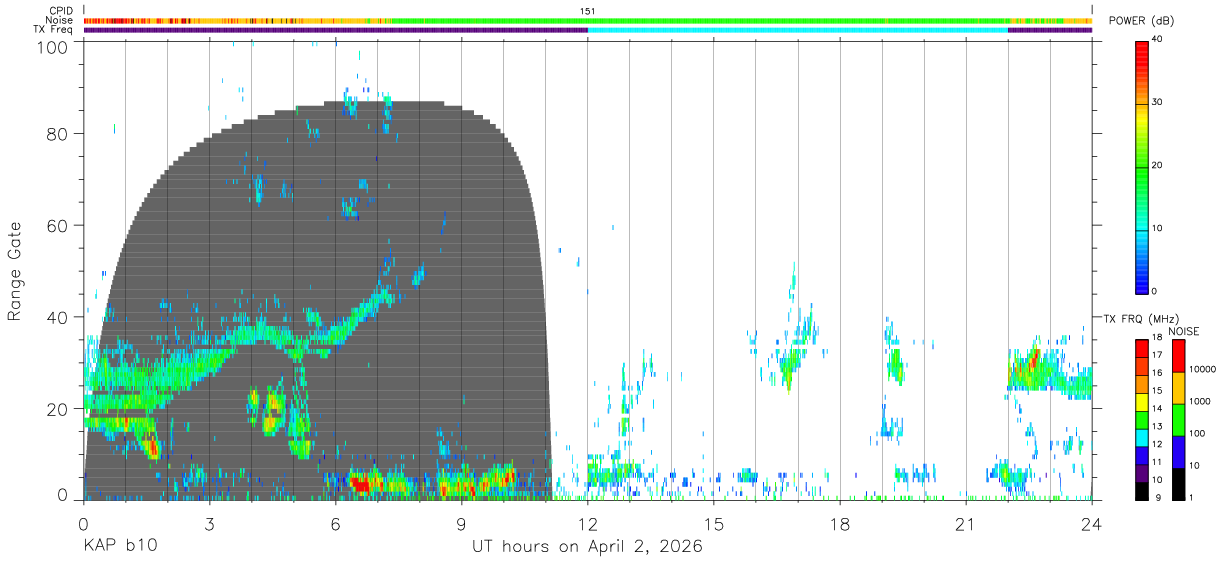Click the 40 tick on the Range Gate axis

(x=59, y=317)
